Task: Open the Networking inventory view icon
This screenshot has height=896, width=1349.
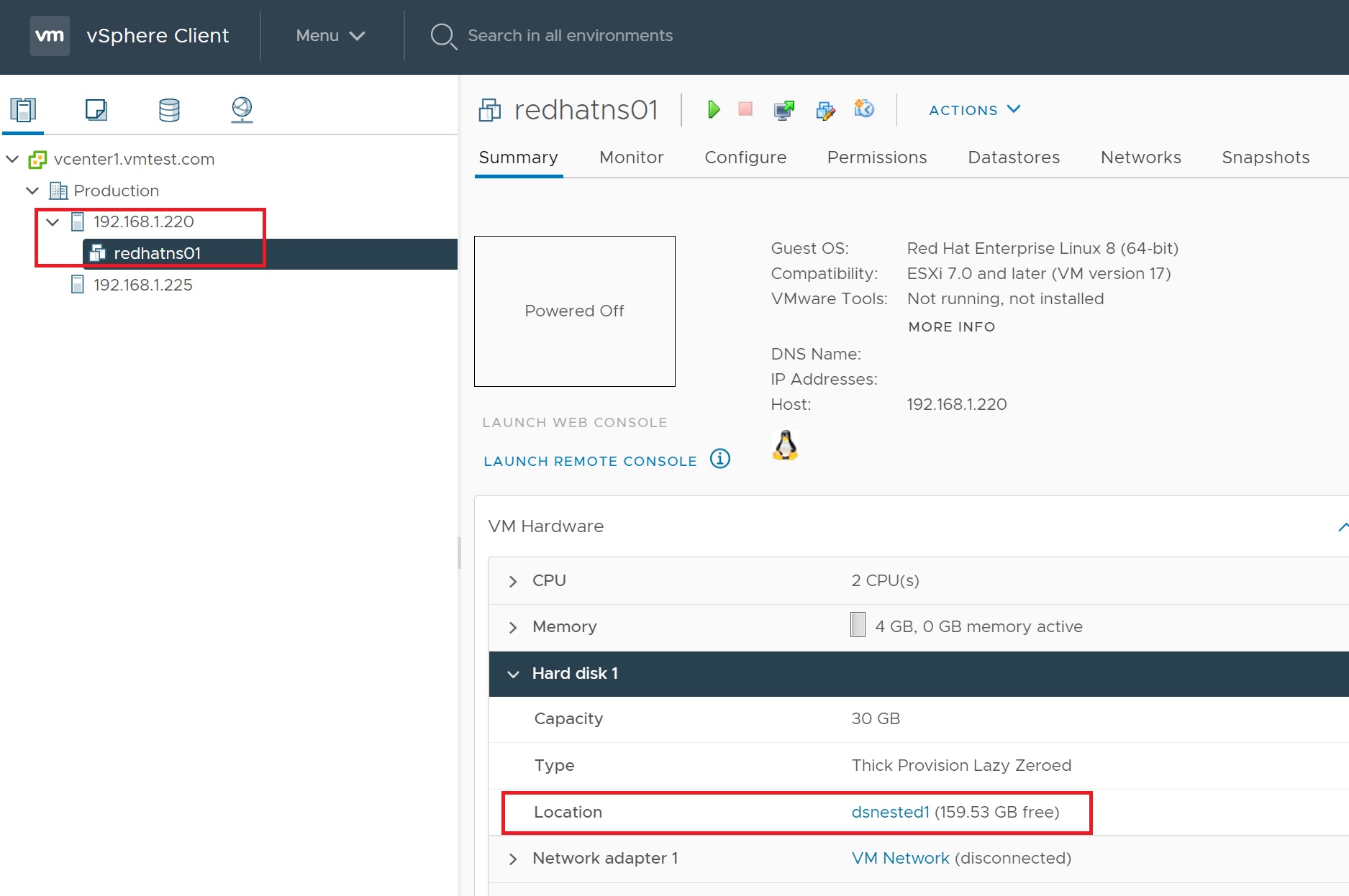Action: tap(242, 110)
